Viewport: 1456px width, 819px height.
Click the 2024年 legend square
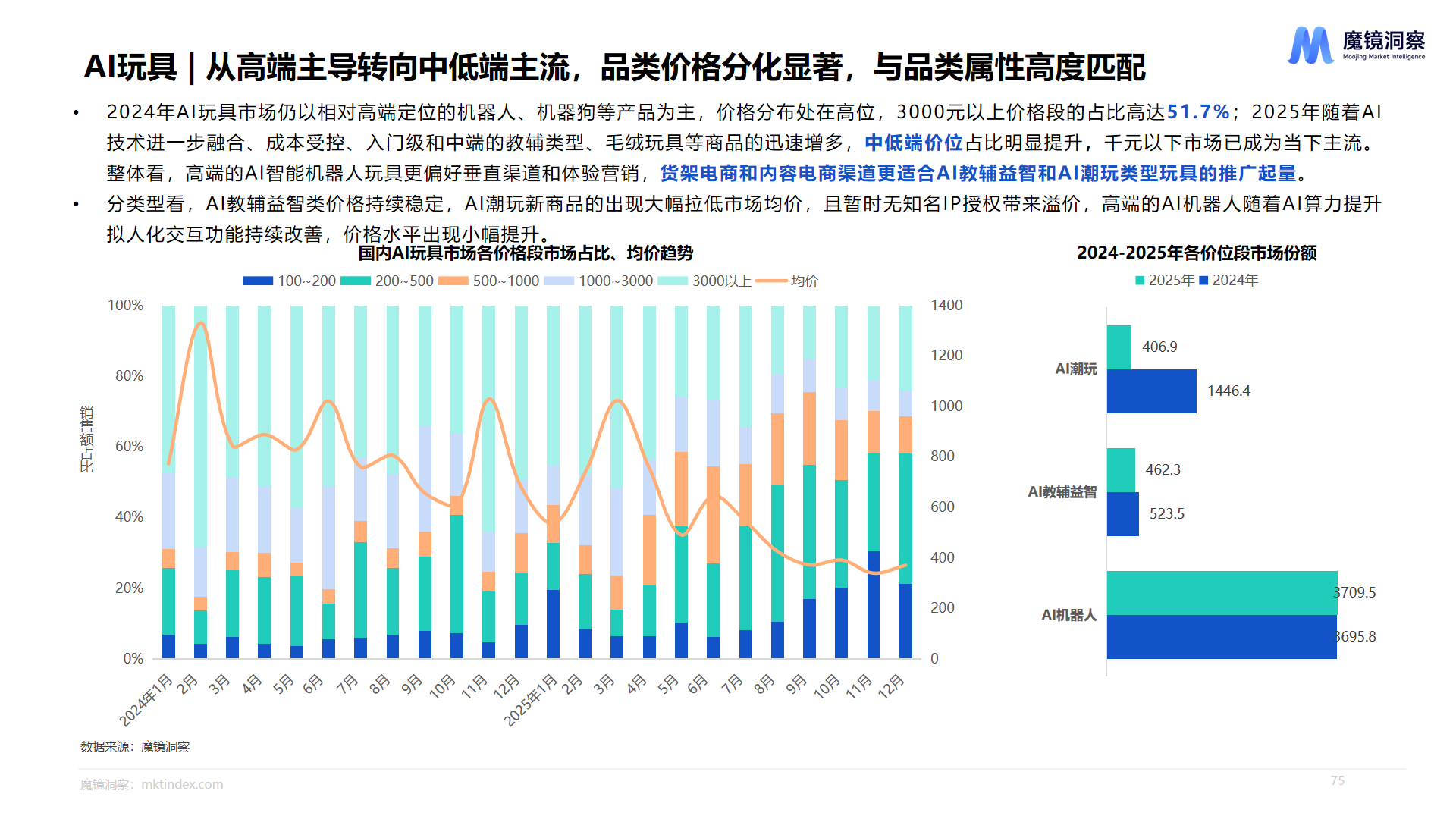[x=1203, y=281]
